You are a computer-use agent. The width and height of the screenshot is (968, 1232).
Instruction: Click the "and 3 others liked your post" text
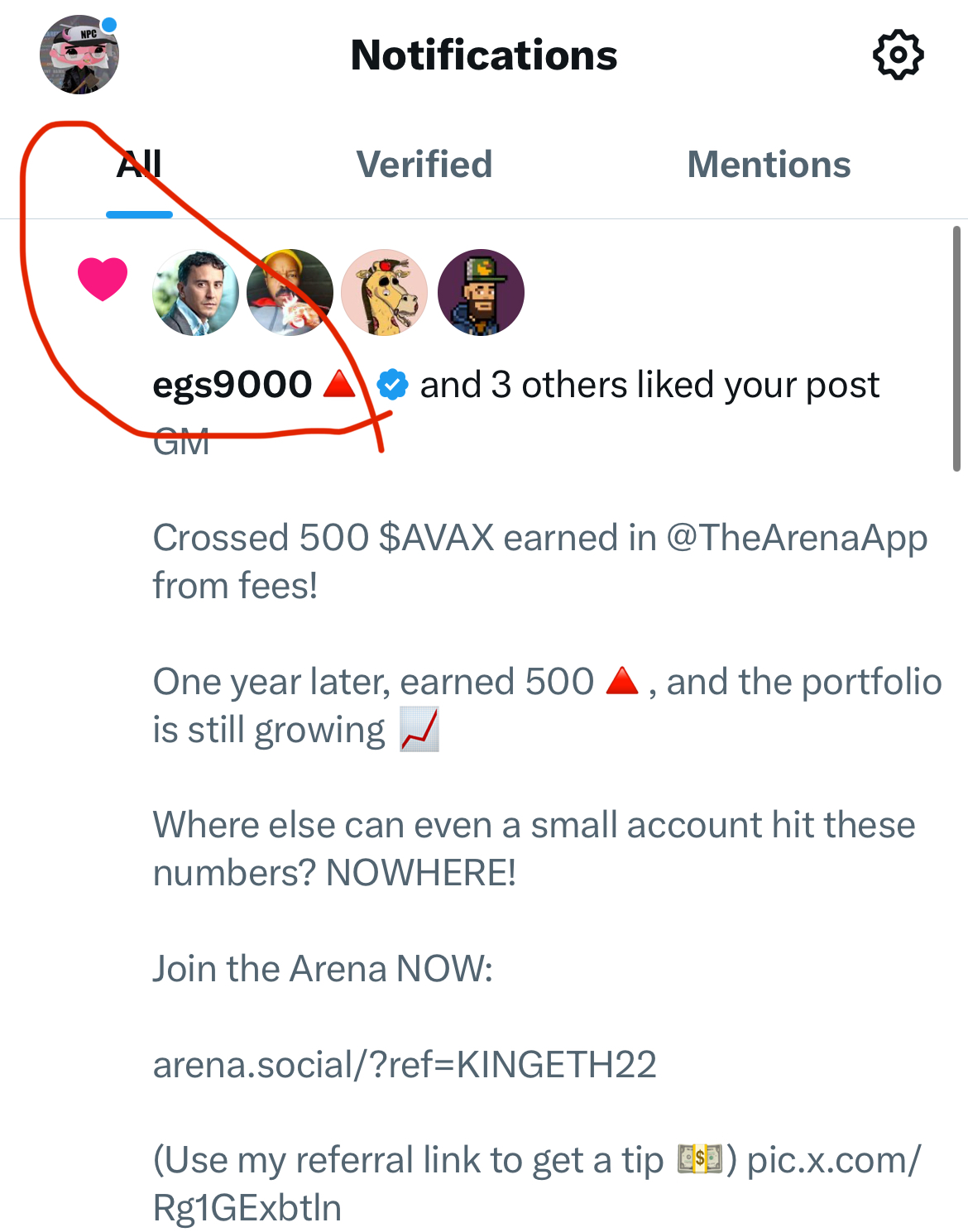pyautogui.click(x=649, y=385)
